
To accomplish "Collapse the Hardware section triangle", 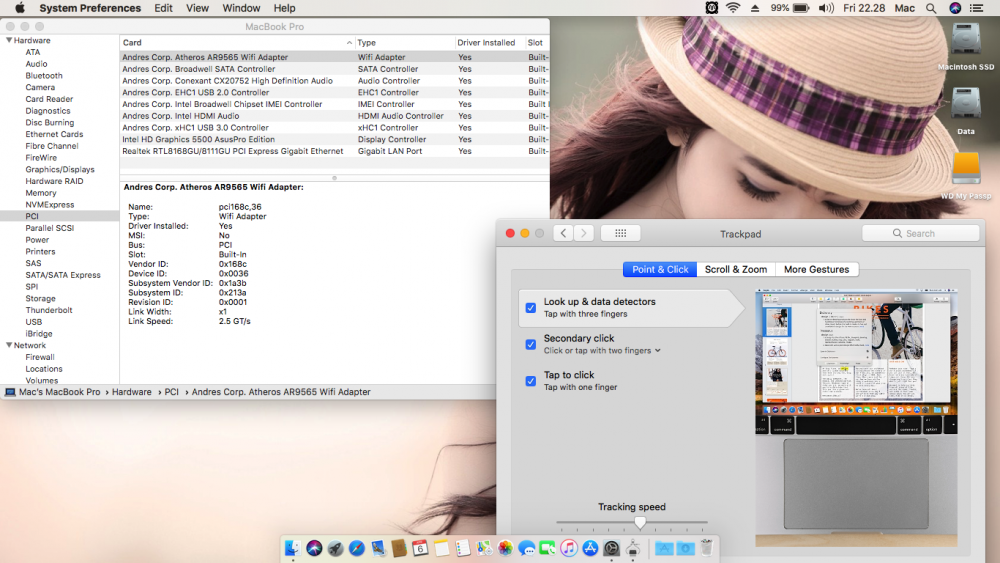I will (x=9, y=40).
